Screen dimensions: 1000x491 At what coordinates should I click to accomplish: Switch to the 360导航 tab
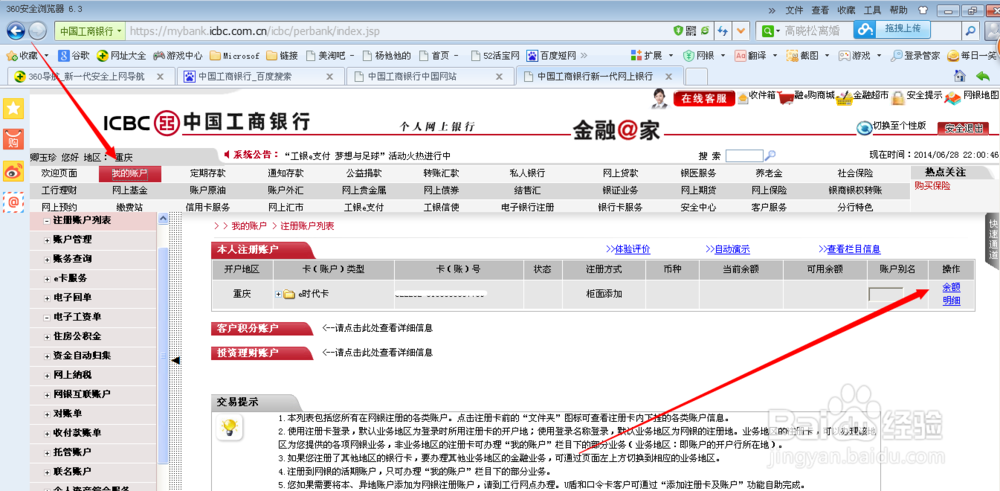pos(89,77)
